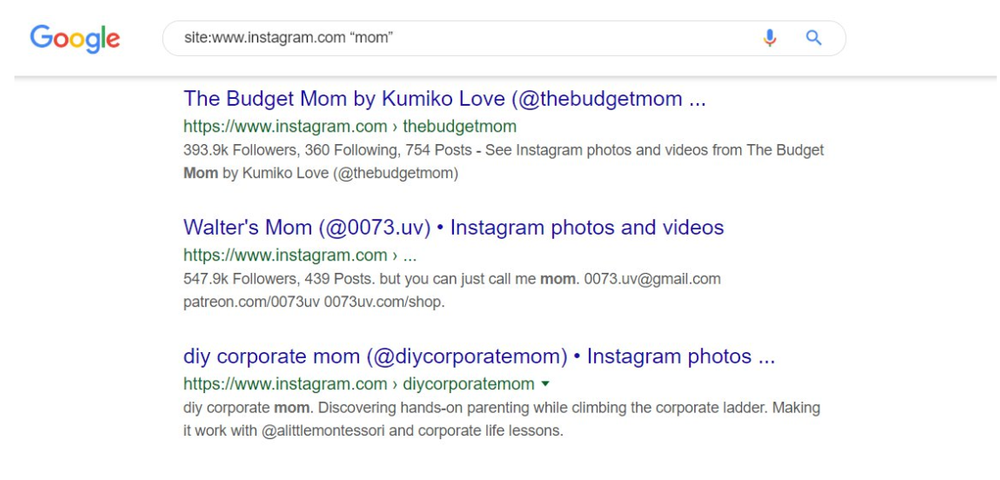Click the Walter's Mom green URL with ellipsis

click(300, 255)
